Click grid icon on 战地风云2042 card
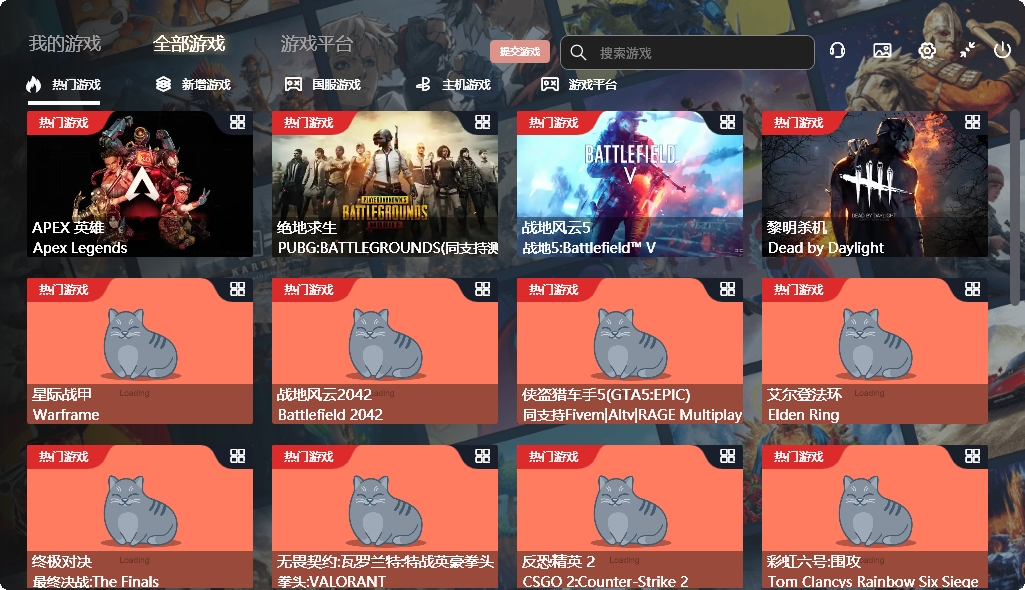 coord(482,289)
